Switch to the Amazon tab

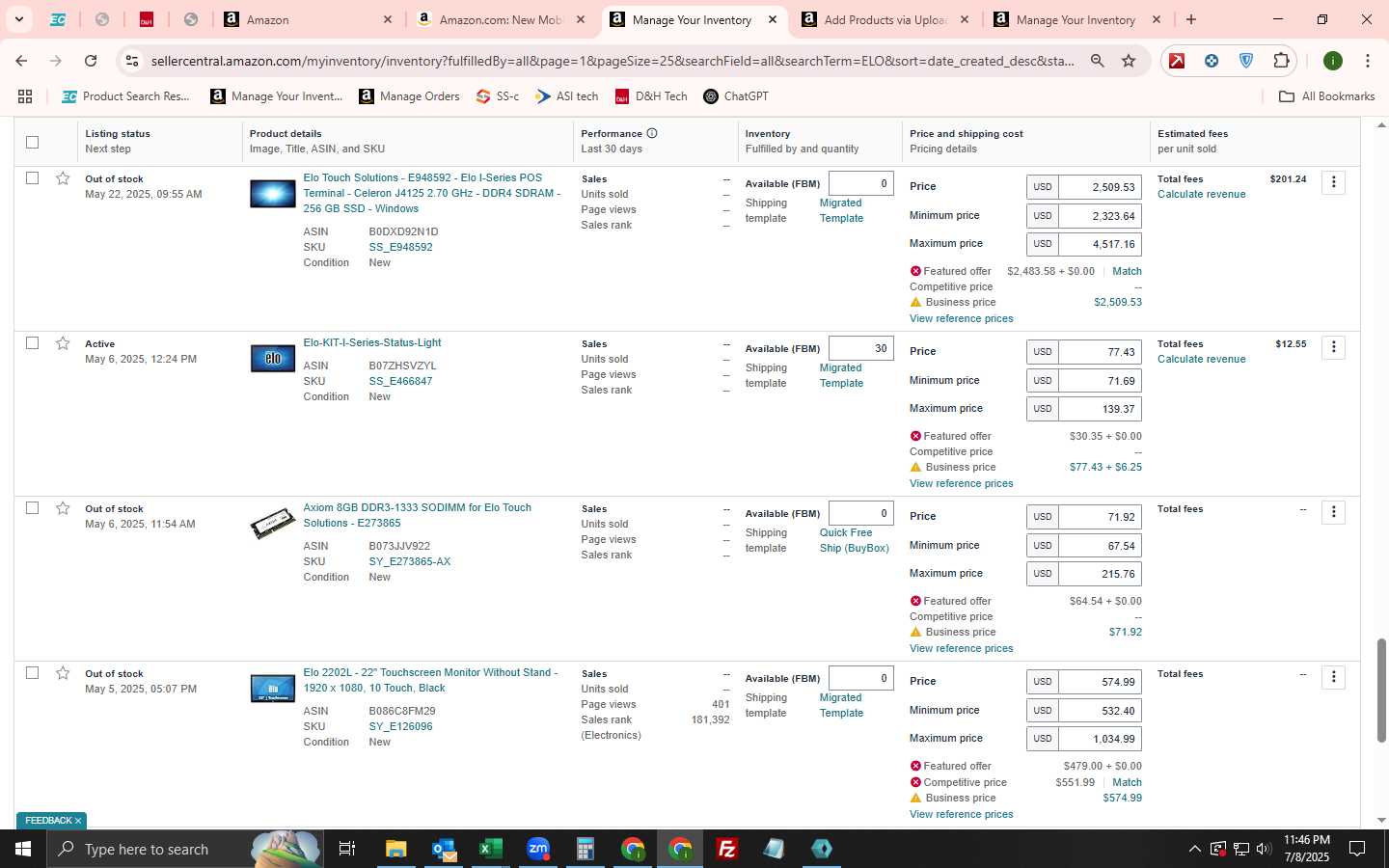click(307, 19)
